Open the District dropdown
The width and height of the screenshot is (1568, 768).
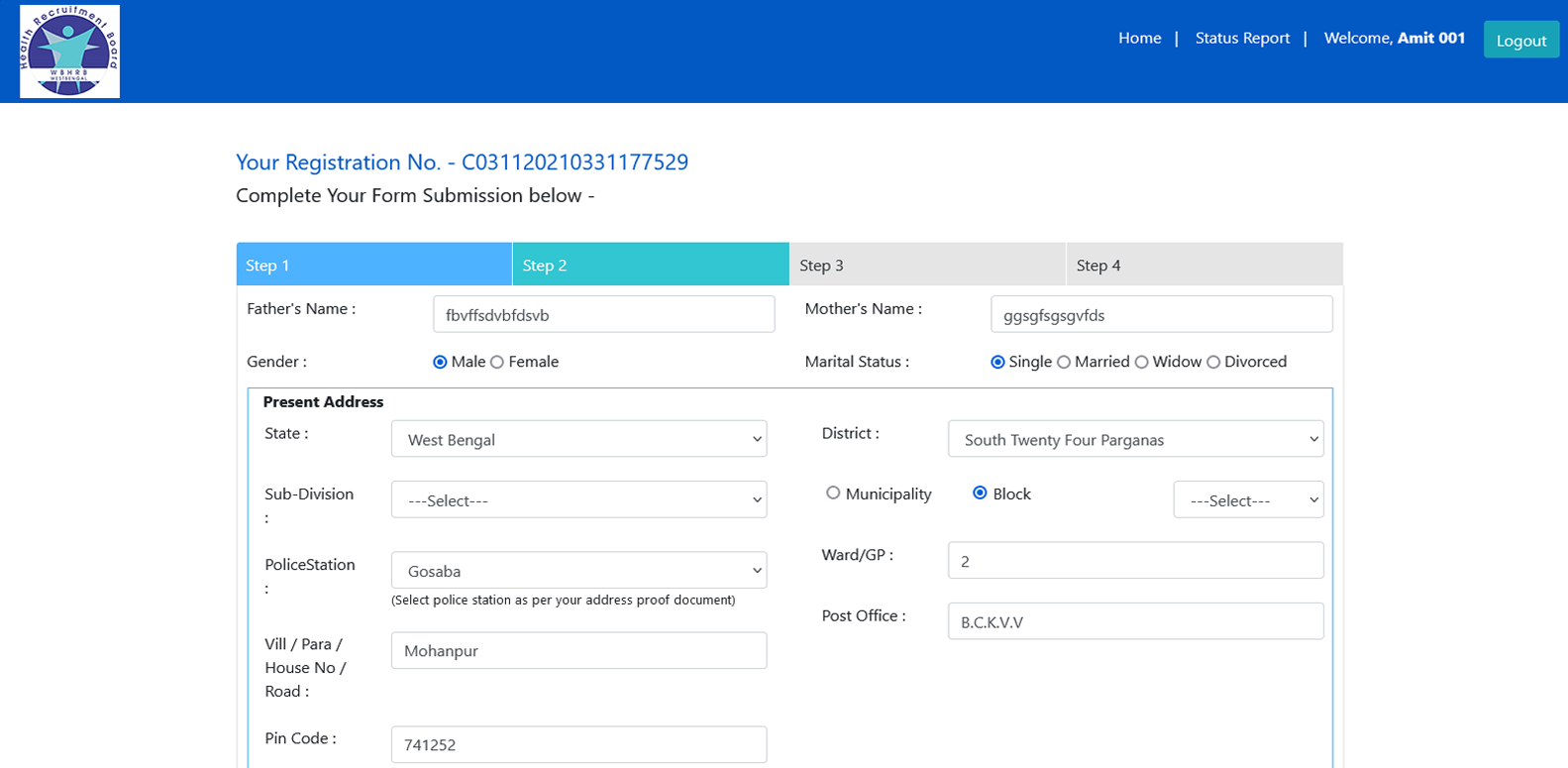(1136, 439)
